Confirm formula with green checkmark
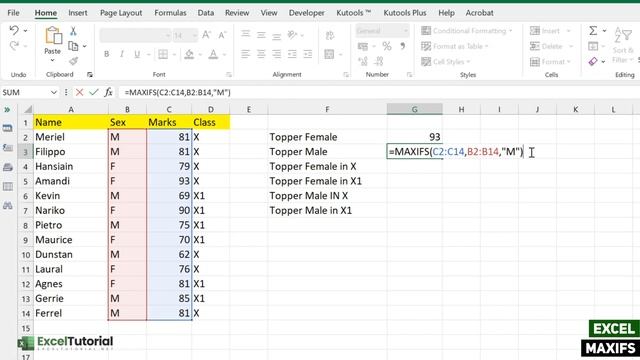 tap(94, 92)
